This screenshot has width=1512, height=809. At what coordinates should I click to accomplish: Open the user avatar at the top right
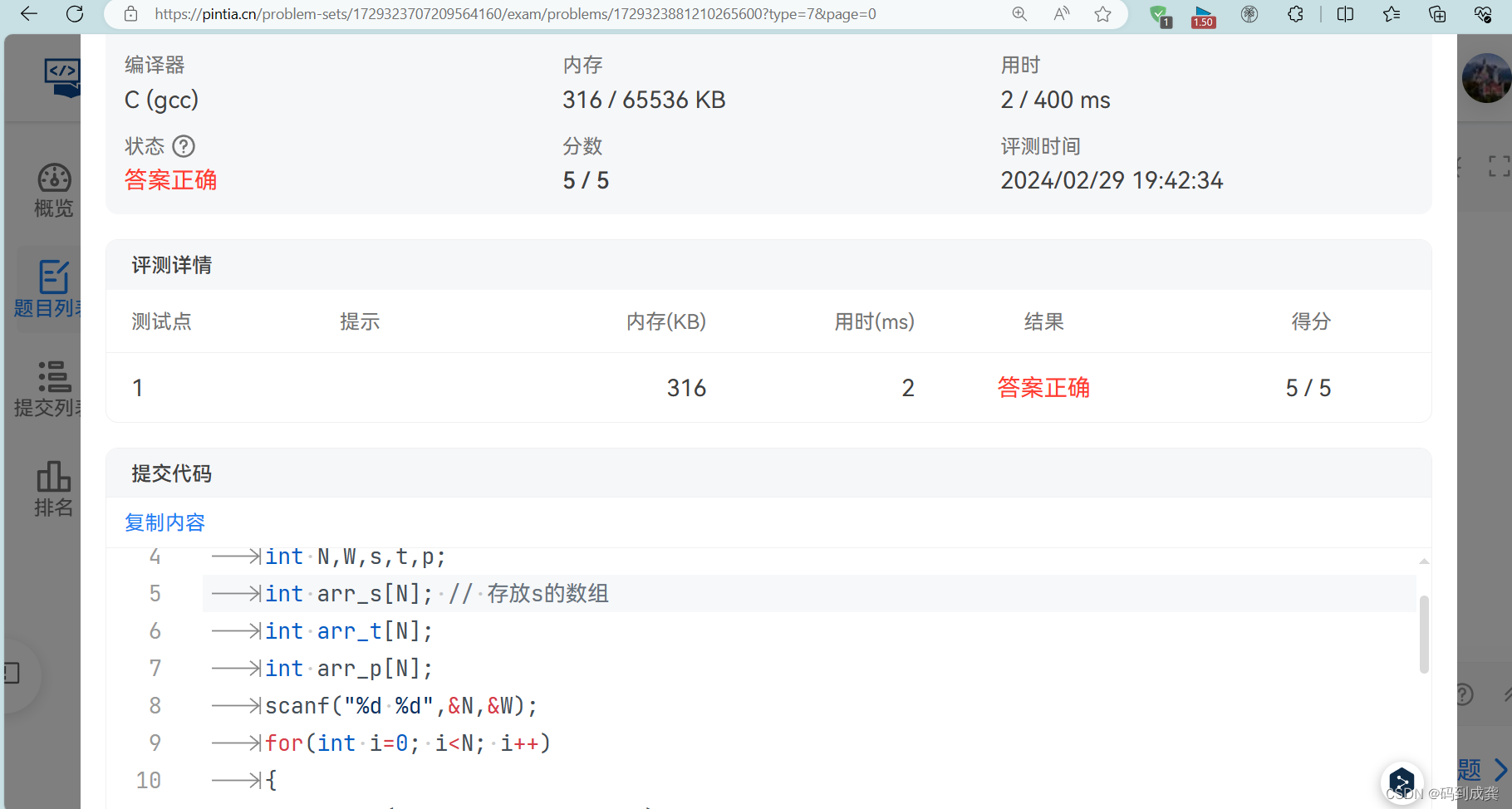tap(1486, 78)
